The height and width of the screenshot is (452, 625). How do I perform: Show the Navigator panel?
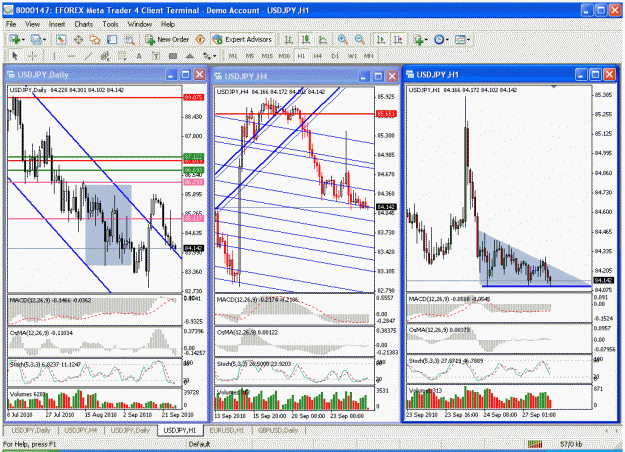coord(95,39)
